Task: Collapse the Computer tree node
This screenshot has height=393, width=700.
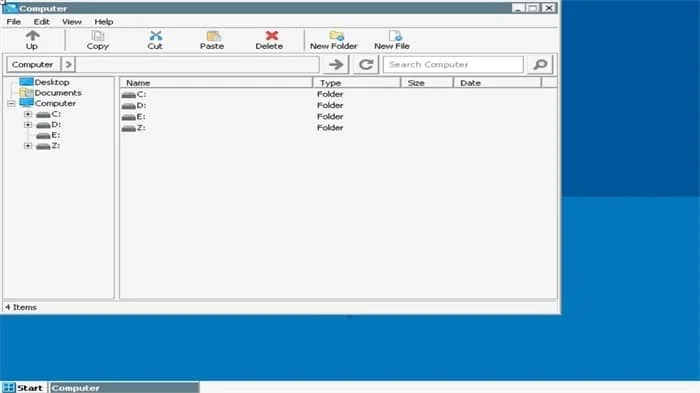Action: 12,104
